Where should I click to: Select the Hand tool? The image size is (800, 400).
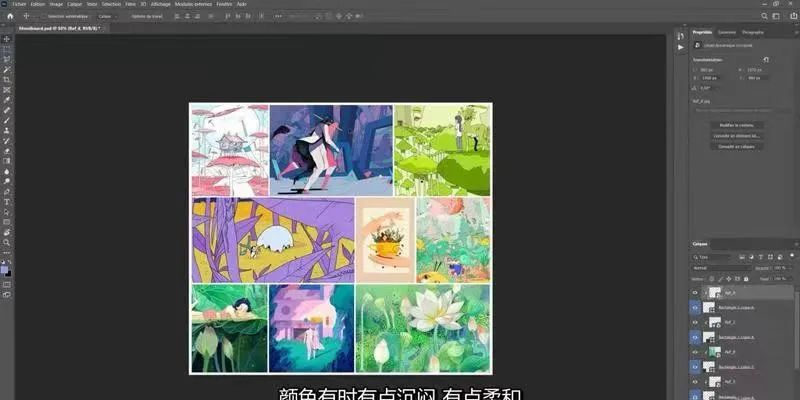click(x=7, y=233)
